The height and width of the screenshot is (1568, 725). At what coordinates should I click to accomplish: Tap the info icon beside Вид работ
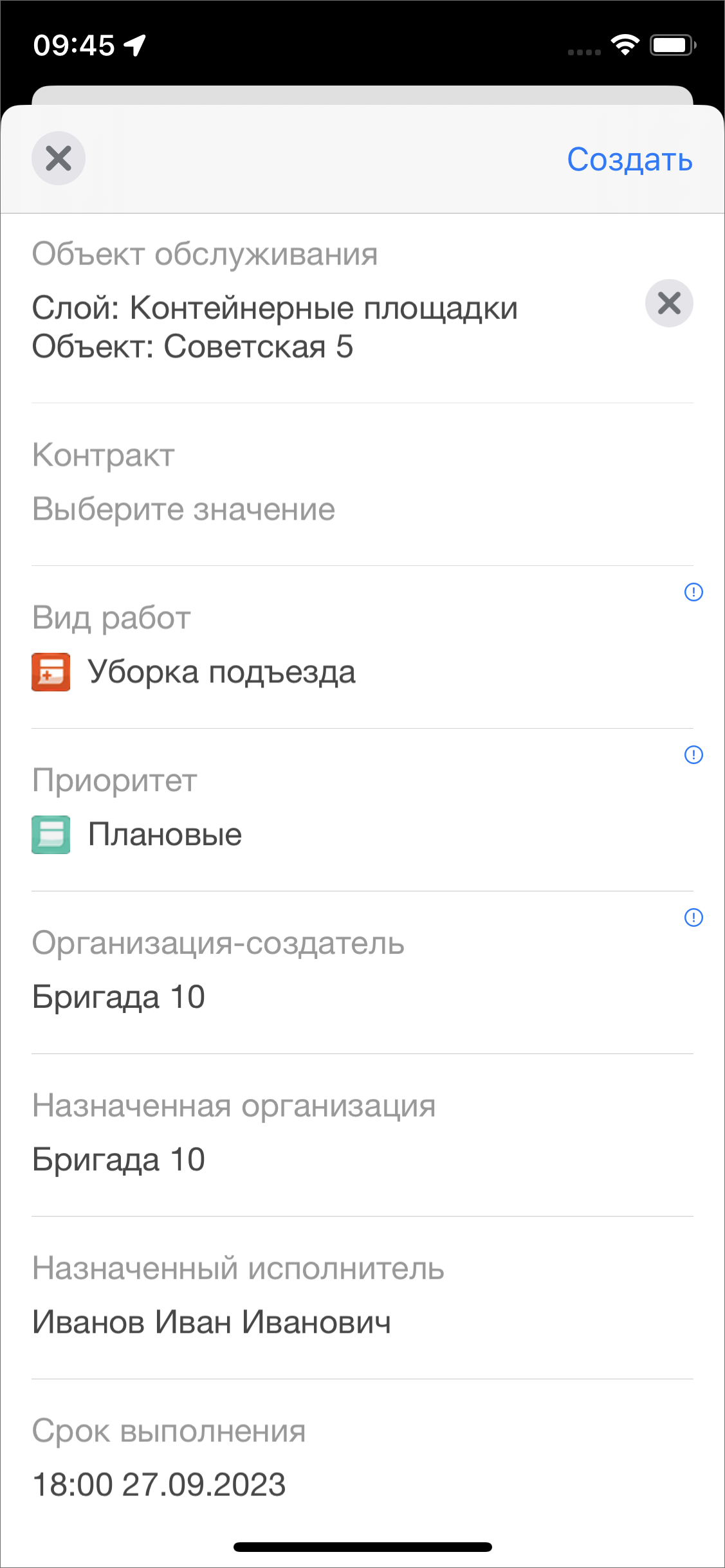click(693, 592)
